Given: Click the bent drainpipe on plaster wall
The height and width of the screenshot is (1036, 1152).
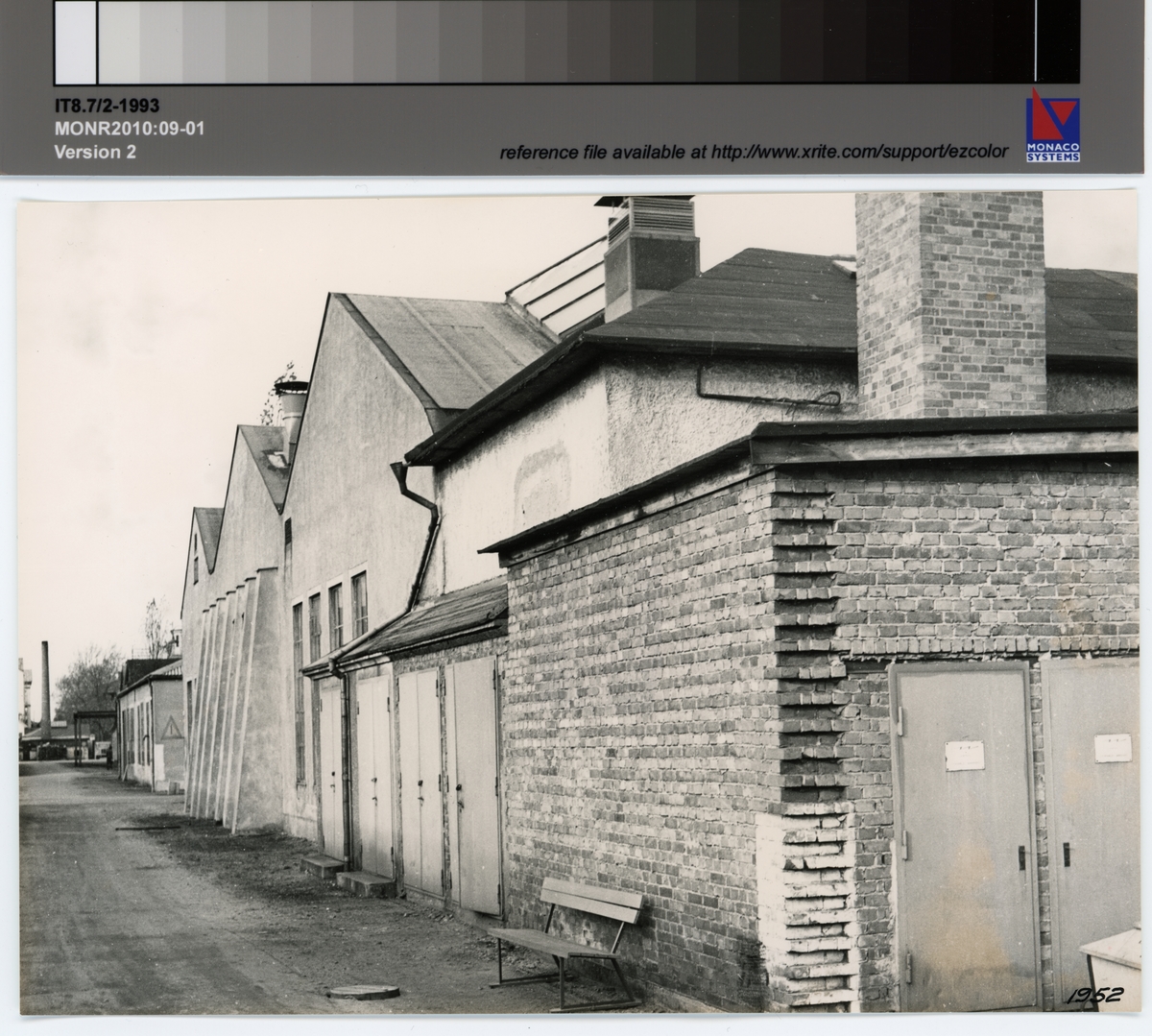Looking at the screenshot, I should pyautogui.click(x=422, y=533).
